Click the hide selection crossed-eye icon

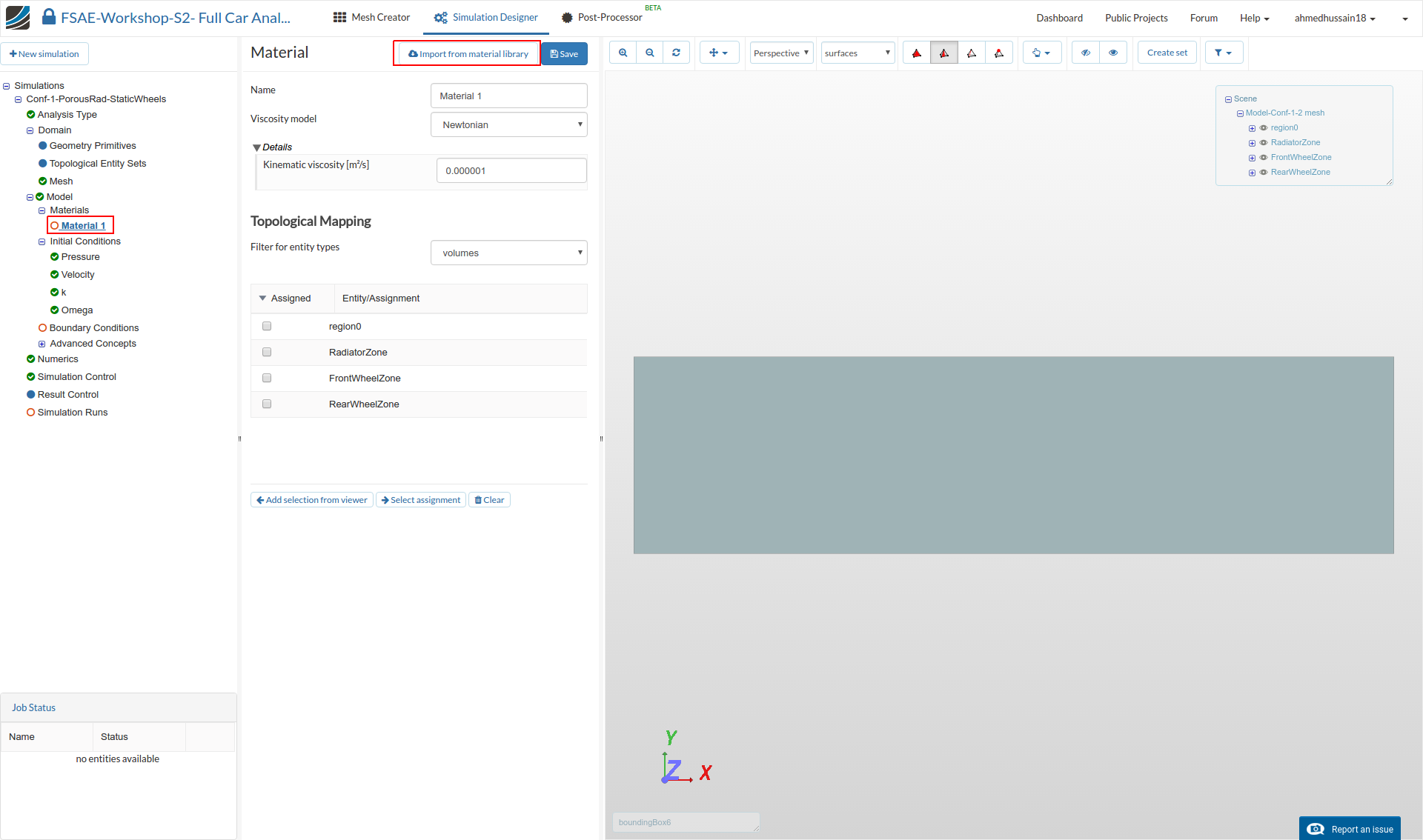click(1085, 53)
